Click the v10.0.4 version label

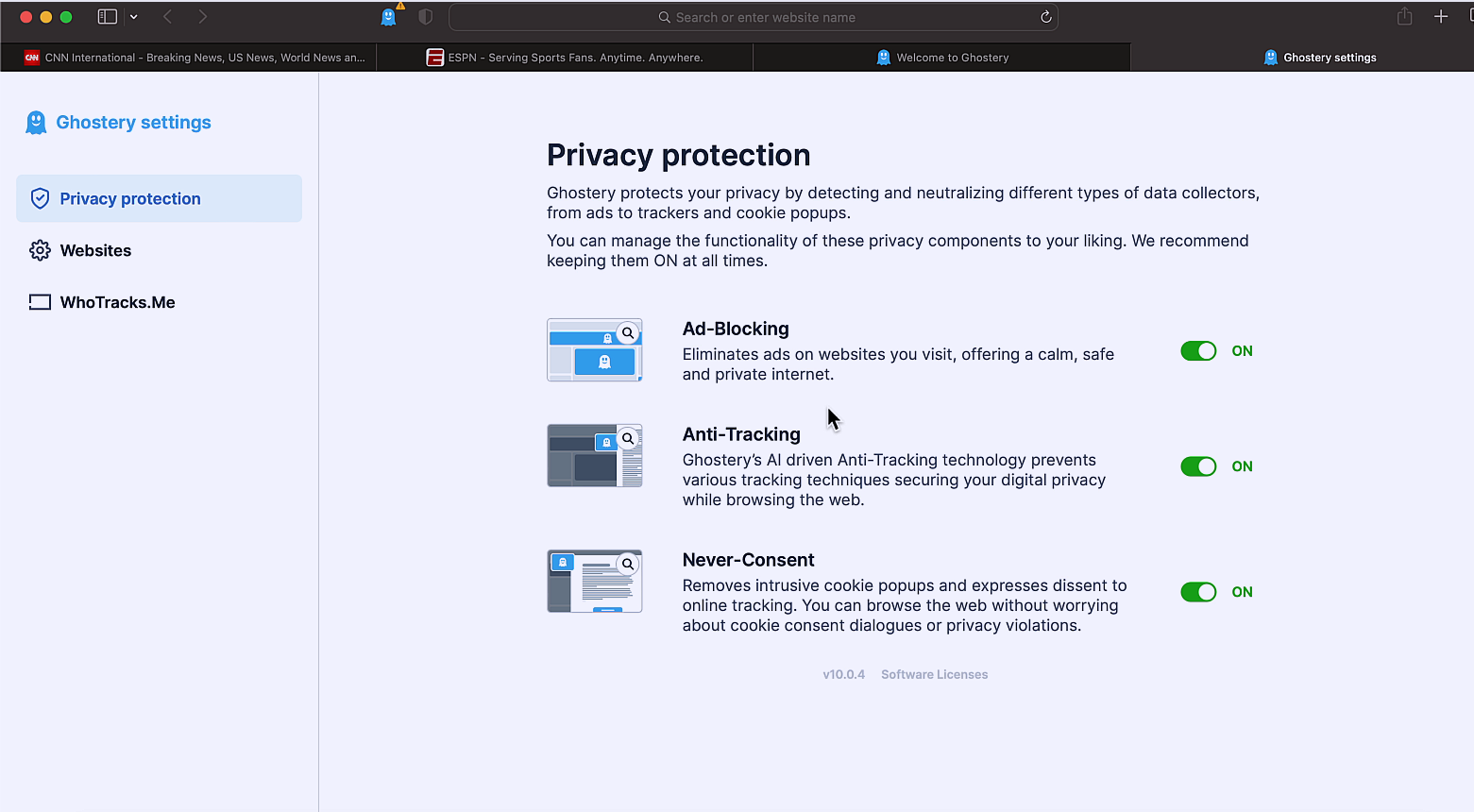point(843,674)
